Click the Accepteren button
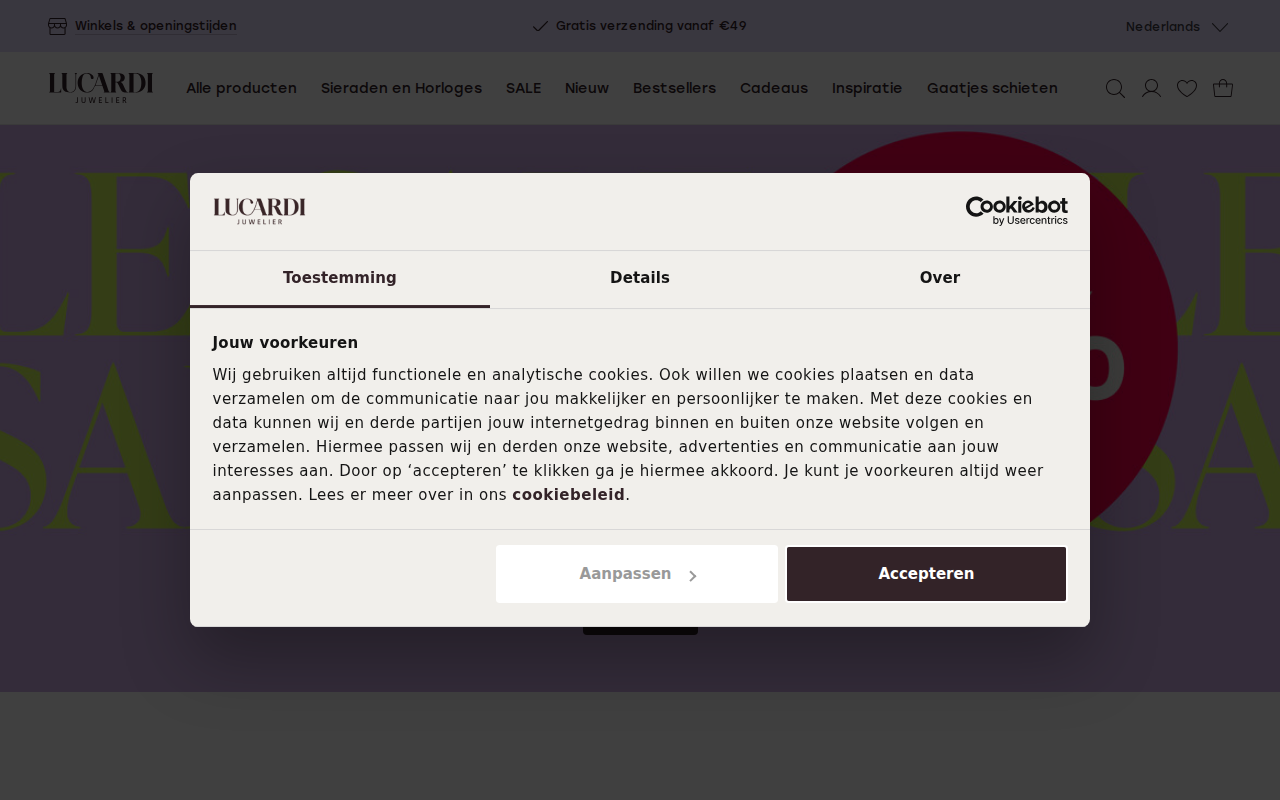 click(x=926, y=574)
